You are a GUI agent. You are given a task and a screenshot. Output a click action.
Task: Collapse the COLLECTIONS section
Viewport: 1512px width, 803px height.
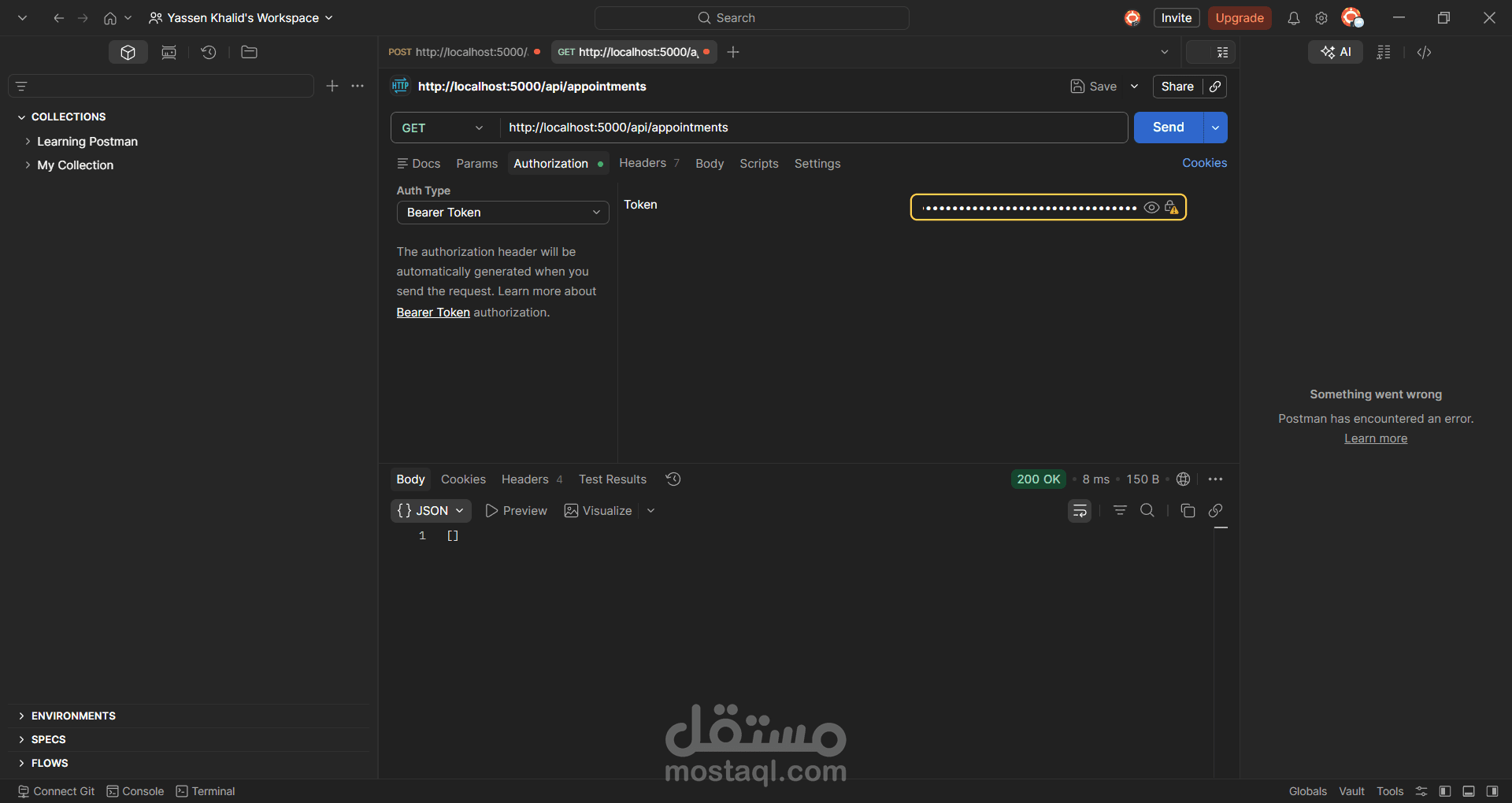[21, 117]
